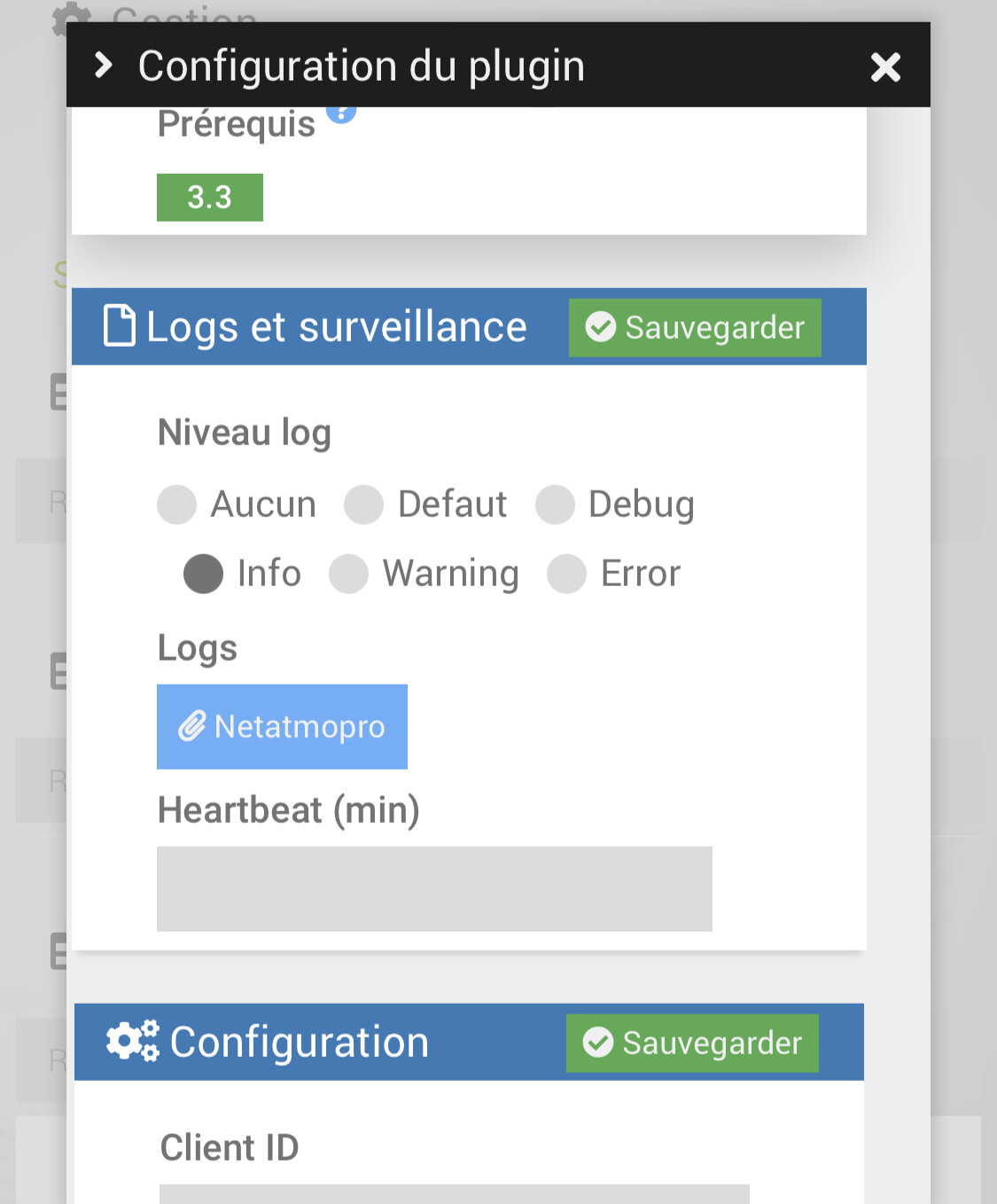Click the Configuration section header title
997x1204 pixels.
pyautogui.click(x=300, y=1043)
